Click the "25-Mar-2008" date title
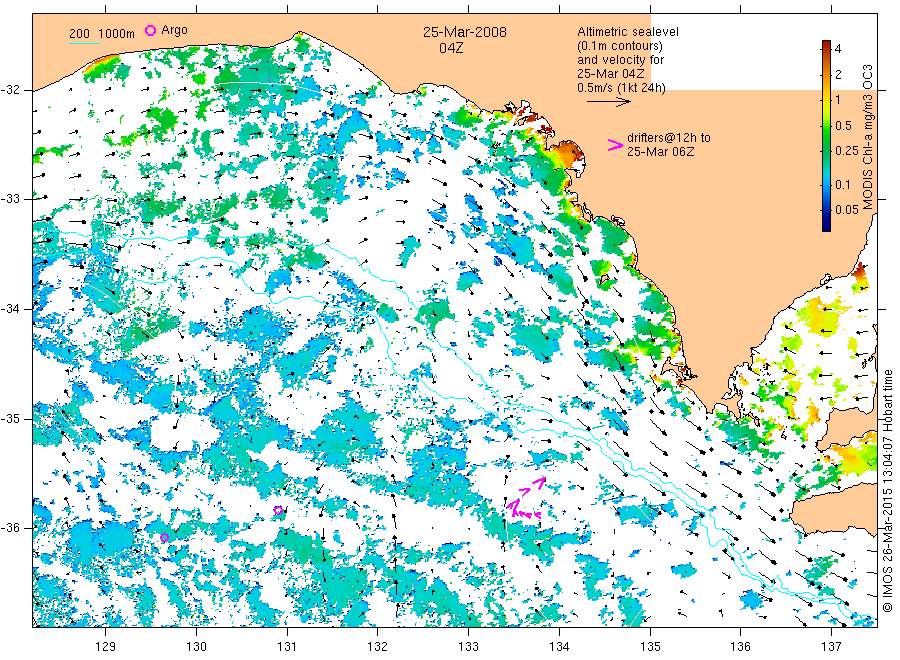This screenshot has height=660, width=900. (x=465, y=32)
